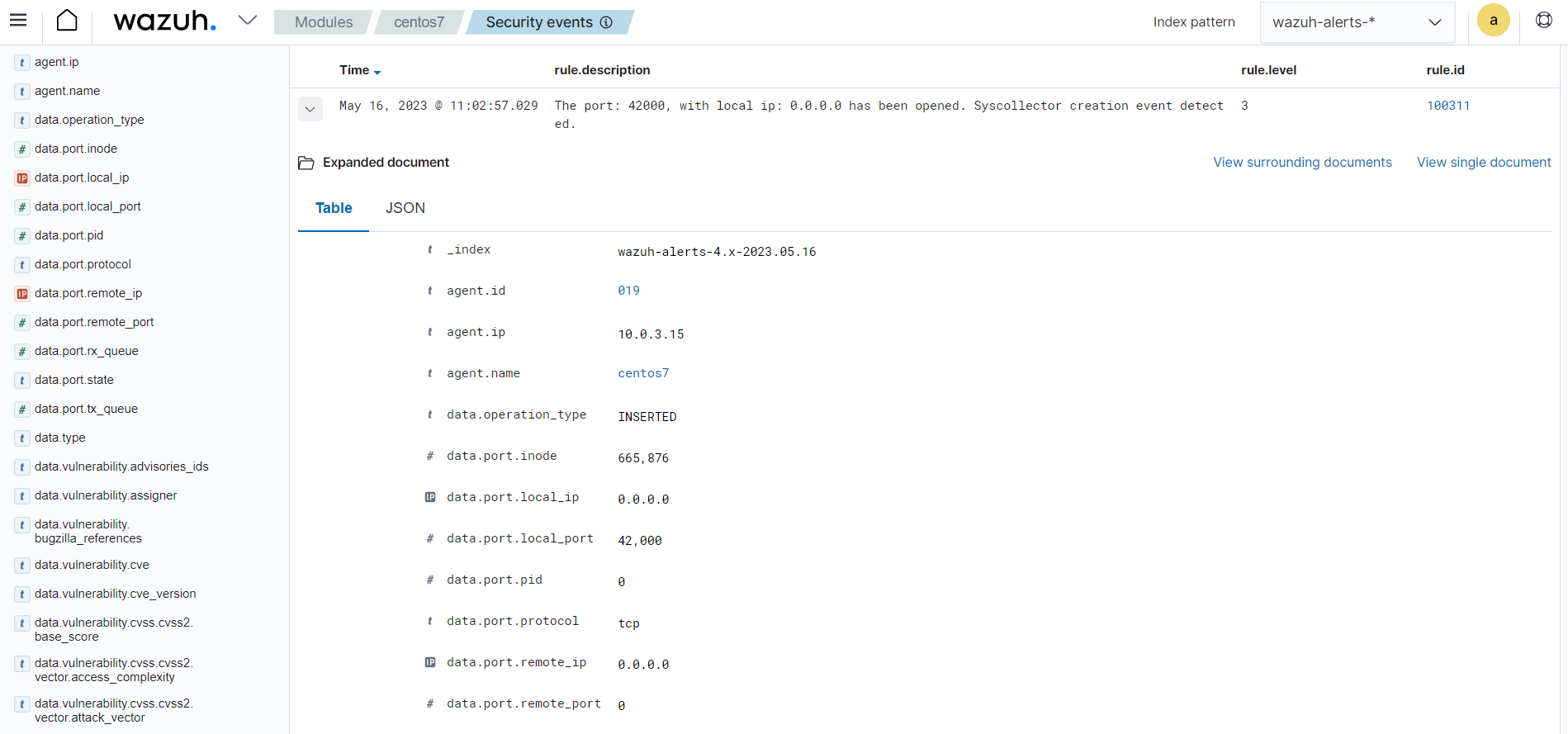Click View surrounding documents link

point(1302,163)
